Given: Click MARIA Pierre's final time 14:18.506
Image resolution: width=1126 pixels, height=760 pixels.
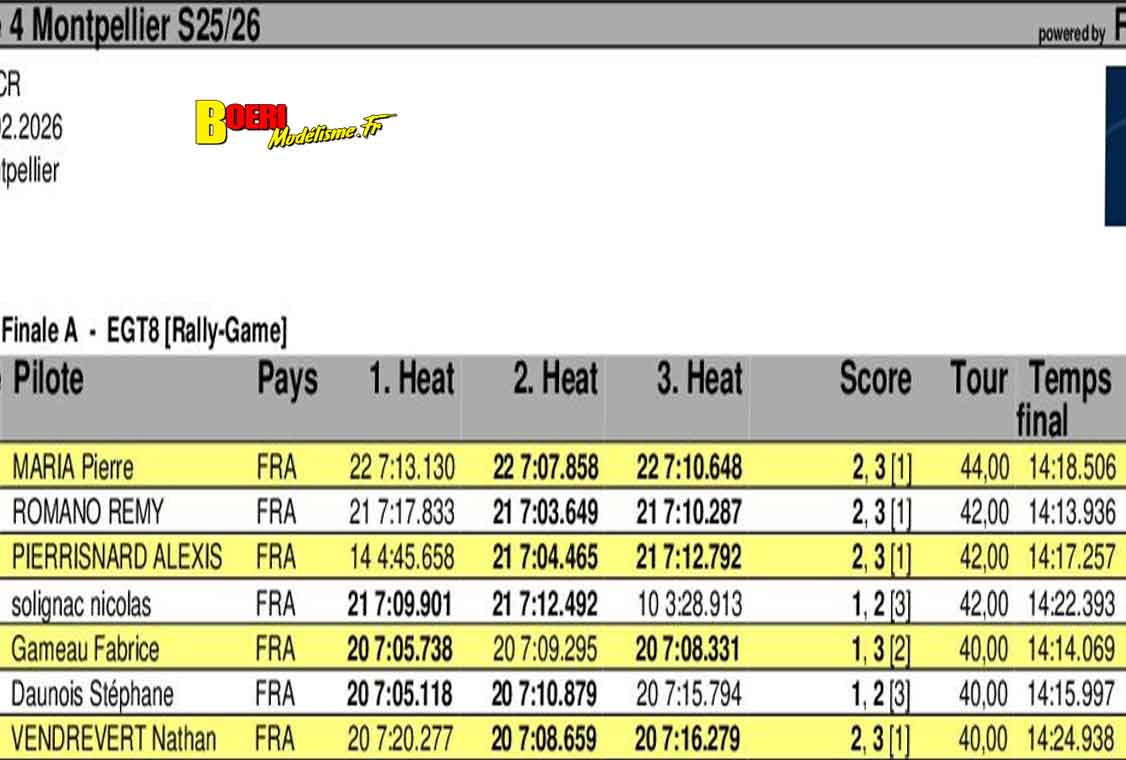Looking at the screenshot, I should click(1071, 467).
